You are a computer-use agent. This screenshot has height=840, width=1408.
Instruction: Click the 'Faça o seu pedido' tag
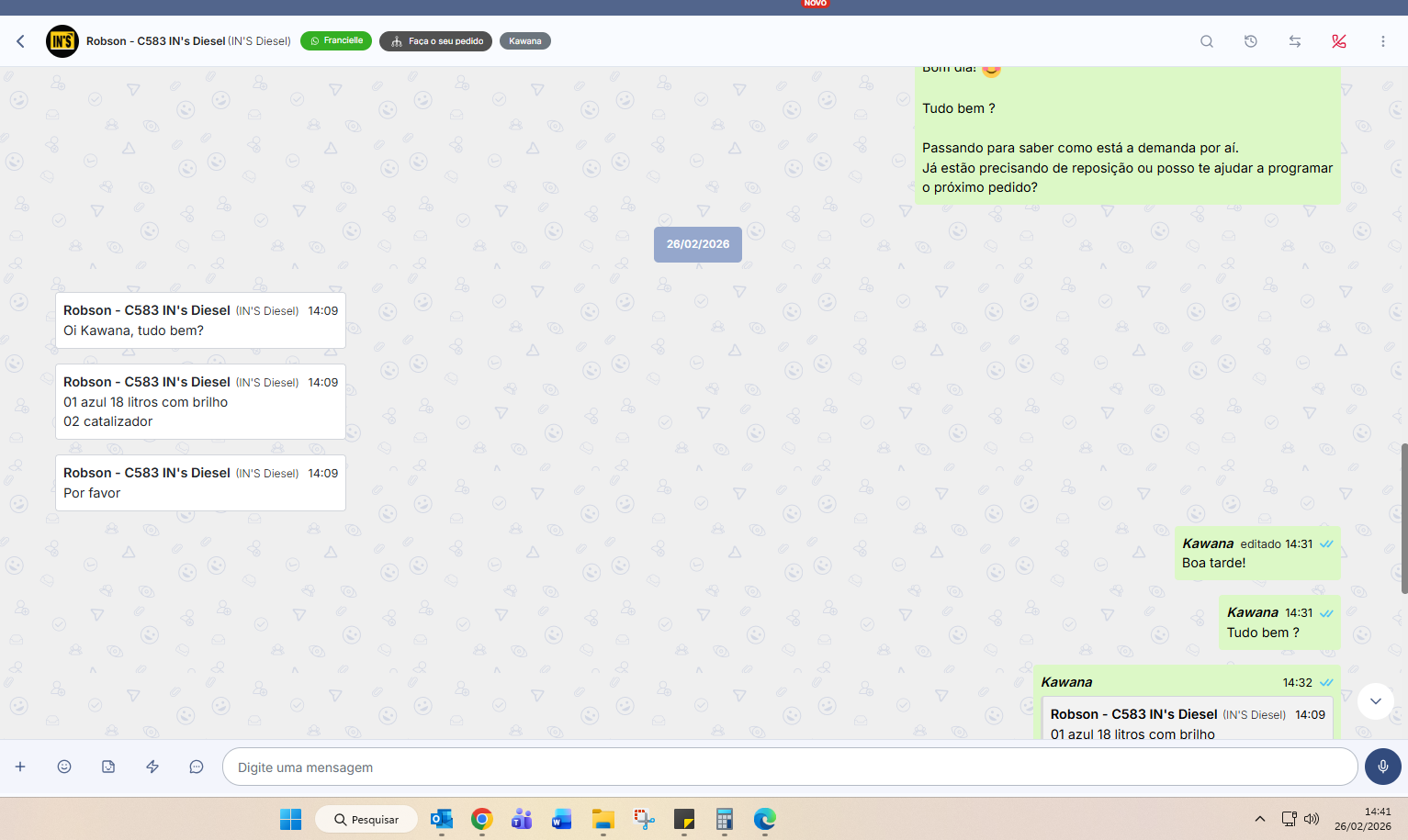tap(436, 41)
